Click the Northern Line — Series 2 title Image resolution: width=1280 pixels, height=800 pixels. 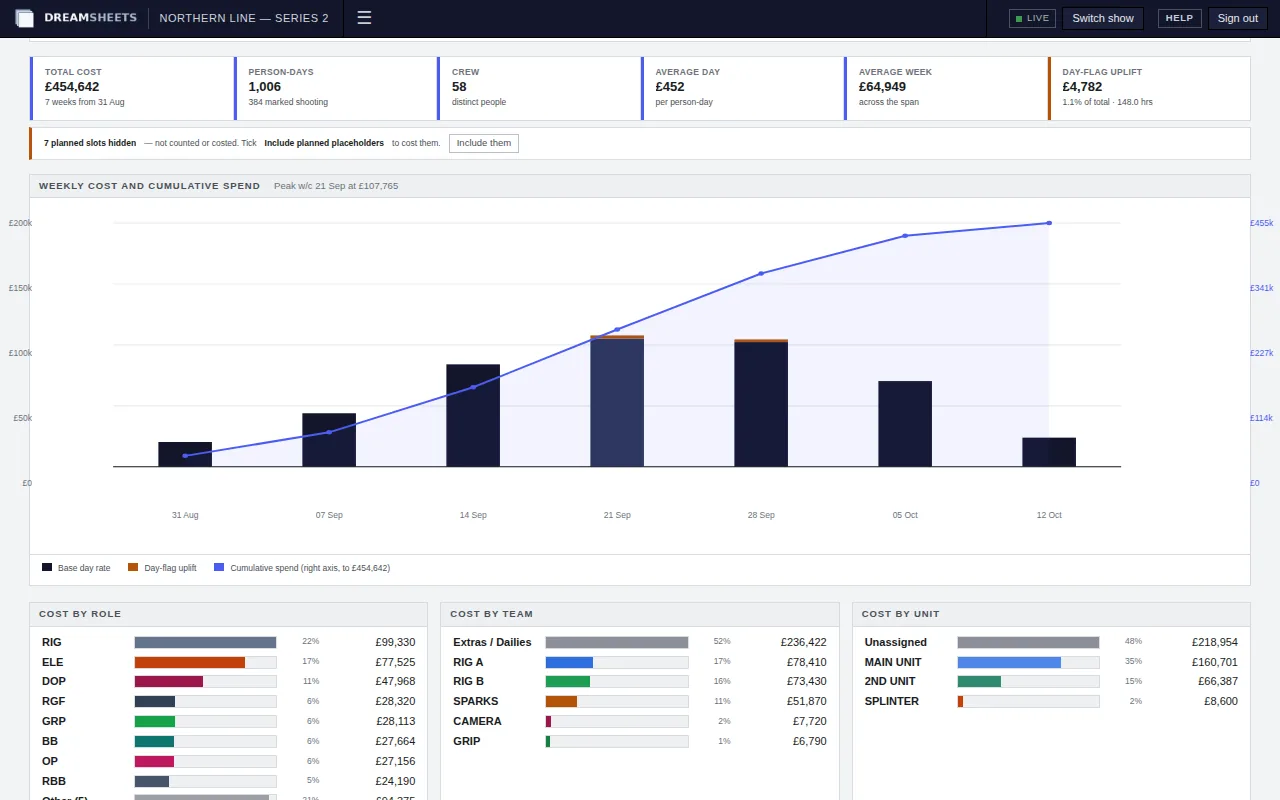click(x=244, y=18)
